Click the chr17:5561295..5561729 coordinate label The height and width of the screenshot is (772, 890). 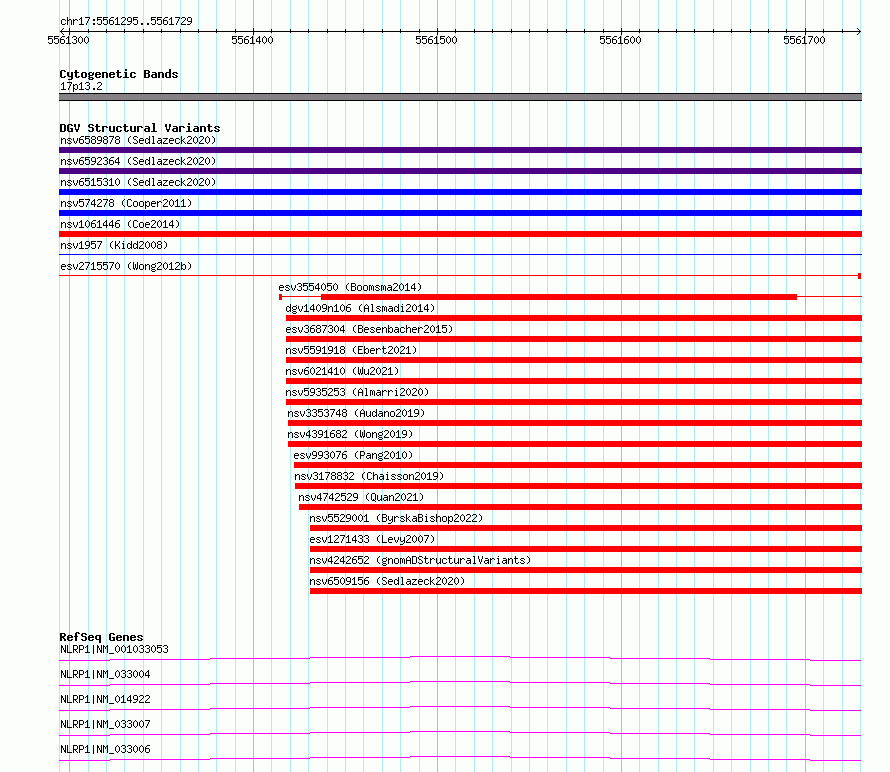[126, 21]
